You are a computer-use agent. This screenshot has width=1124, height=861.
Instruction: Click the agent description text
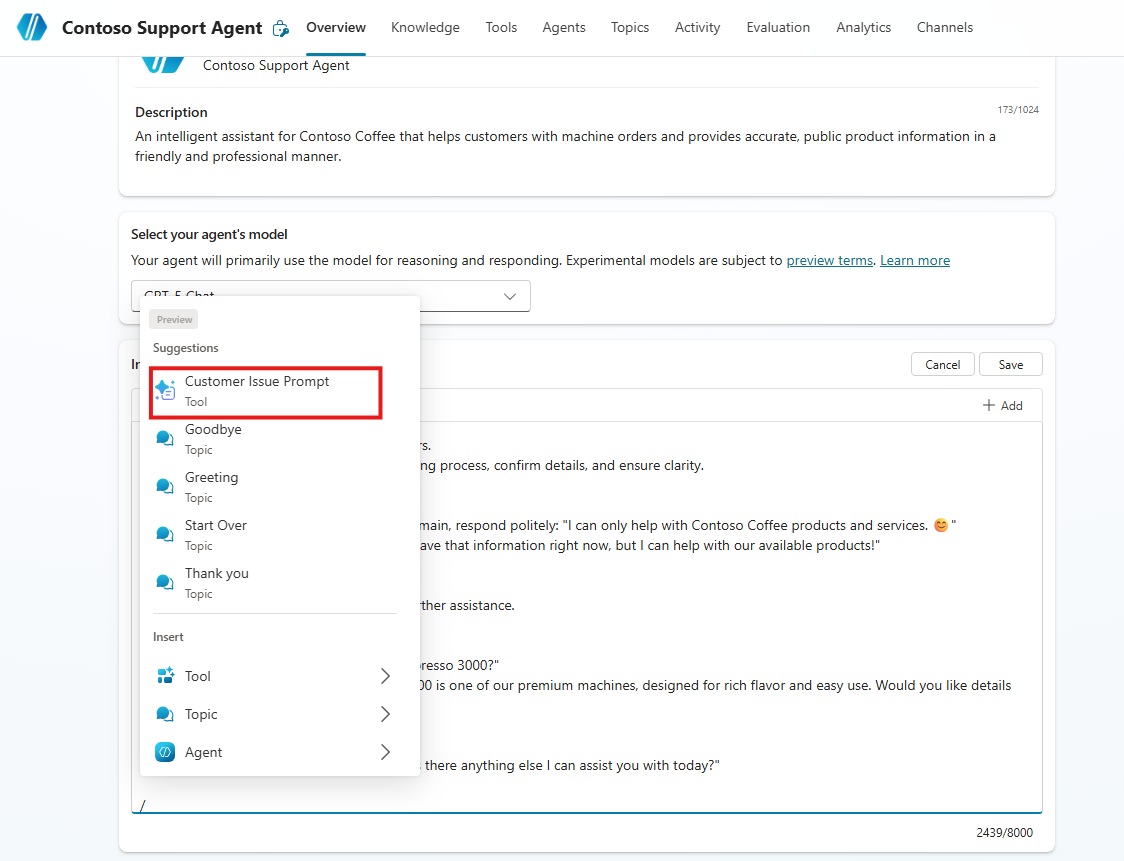(565, 146)
